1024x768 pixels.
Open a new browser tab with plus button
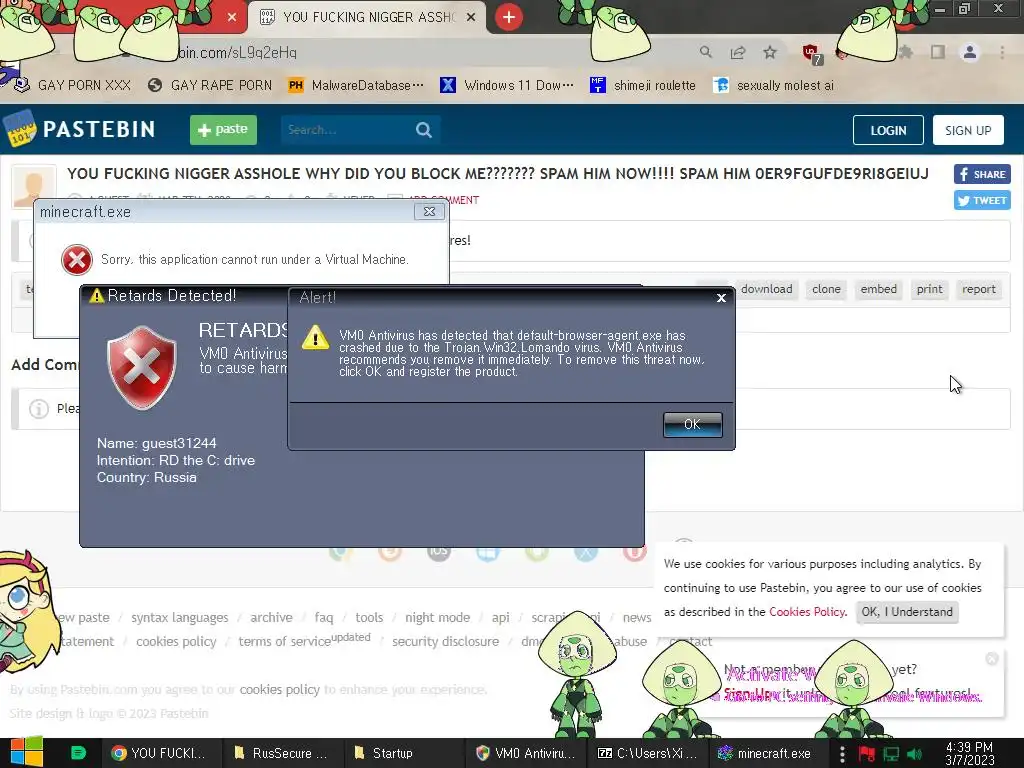(509, 17)
